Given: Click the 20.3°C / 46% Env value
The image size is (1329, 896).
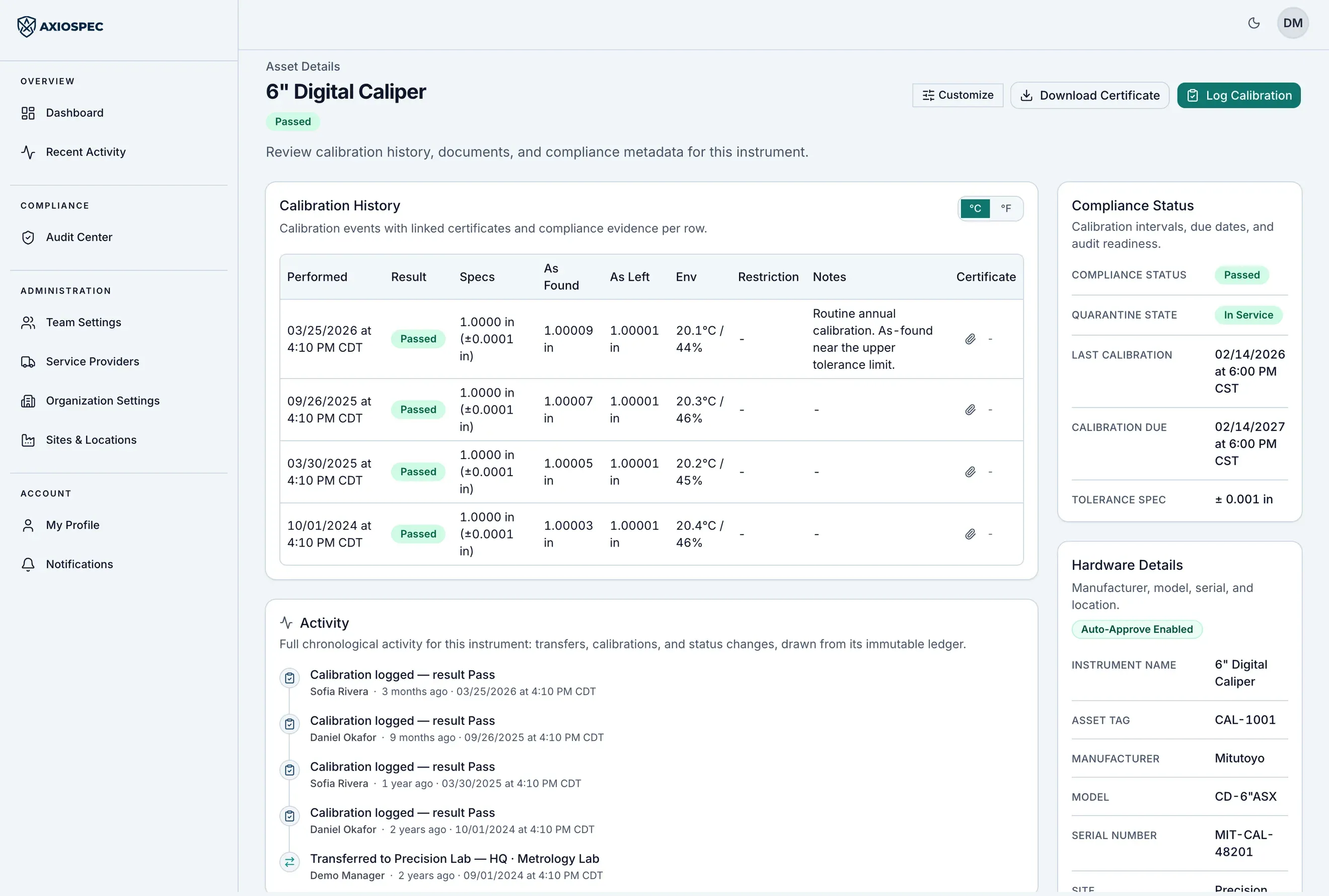Looking at the screenshot, I should (700, 410).
